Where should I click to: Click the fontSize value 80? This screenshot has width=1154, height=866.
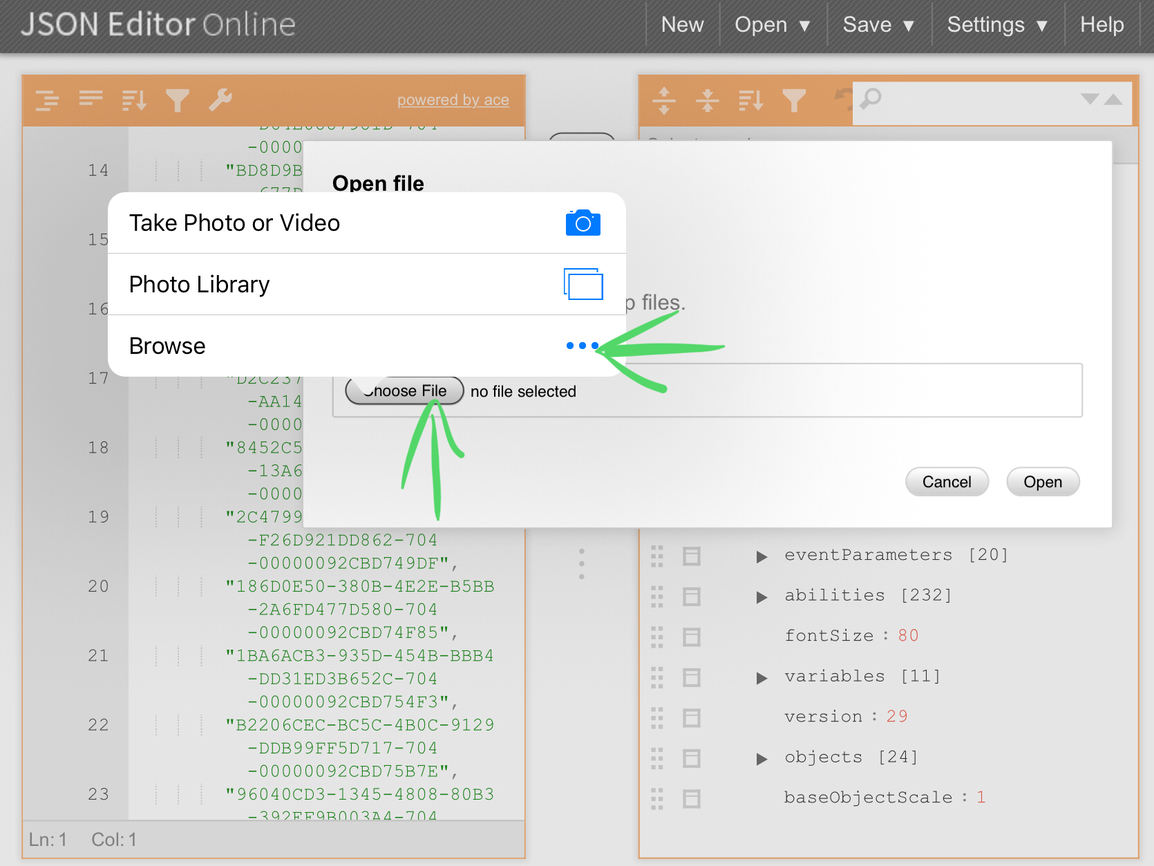click(908, 636)
